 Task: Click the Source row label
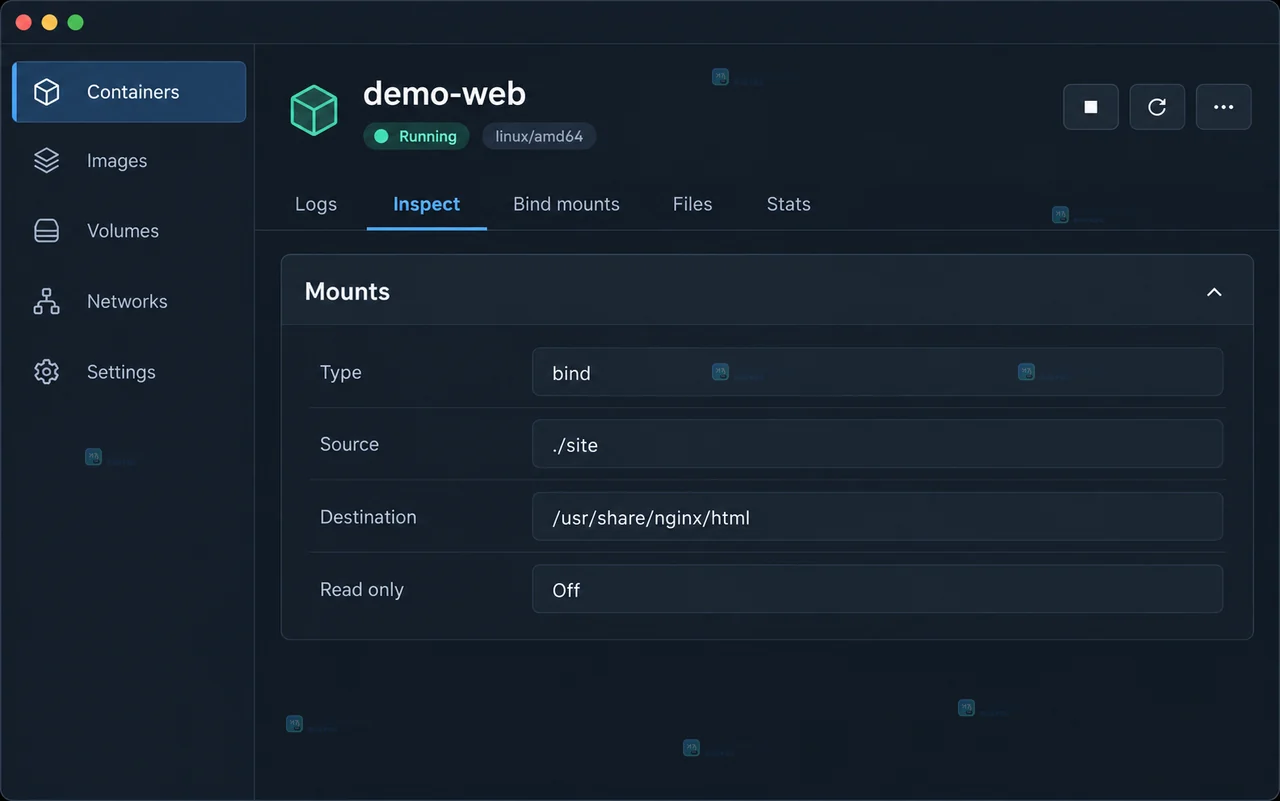pyautogui.click(x=349, y=444)
